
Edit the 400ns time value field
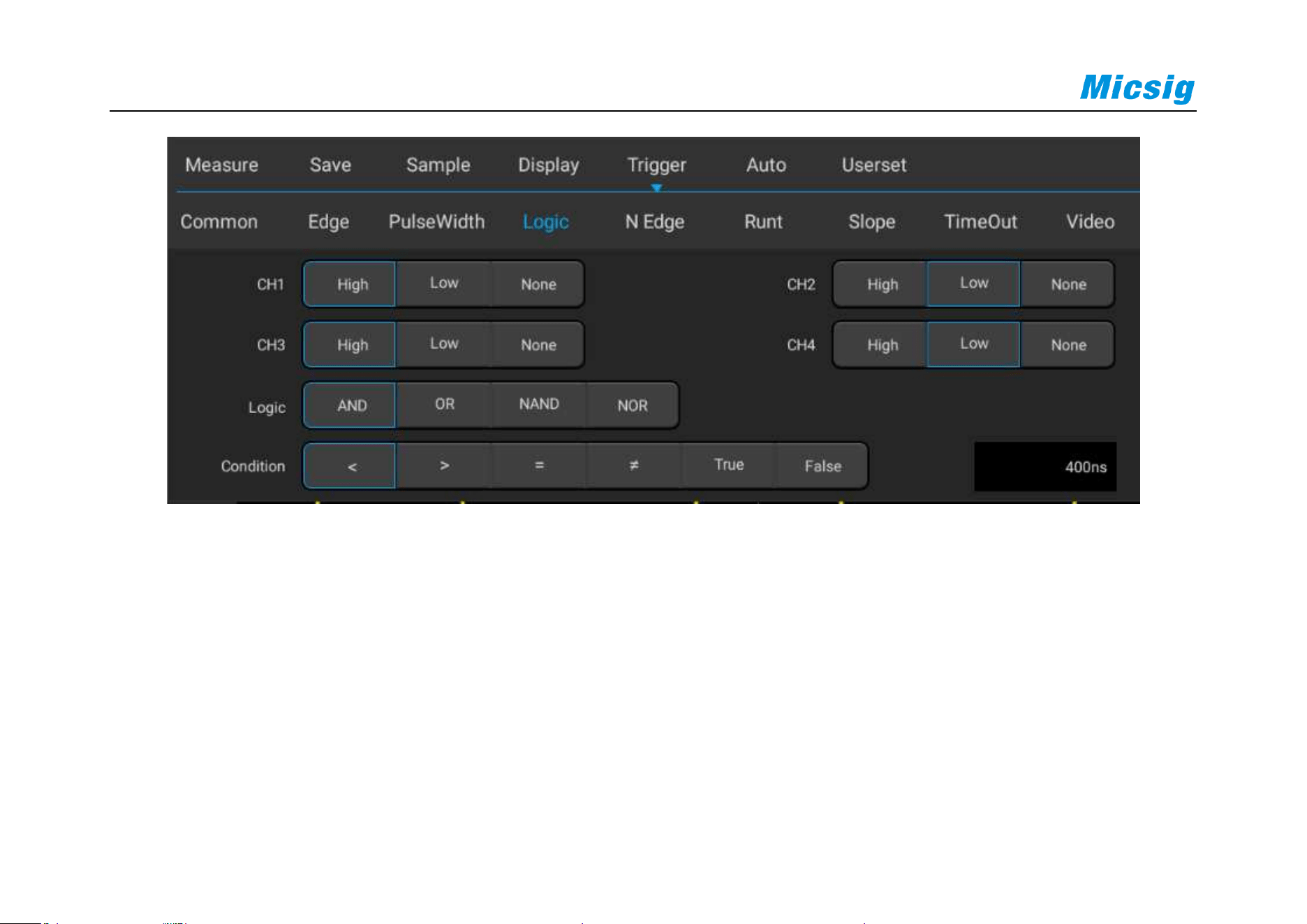1045,467
